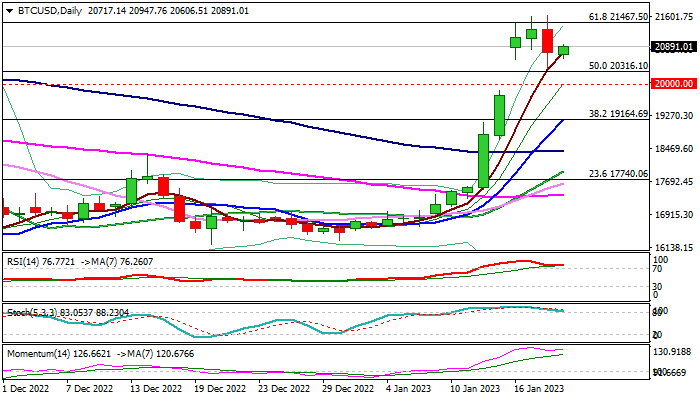Click the current price tag 20891.01
The width and height of the screenshot is (700, 400).
point(673,47)
